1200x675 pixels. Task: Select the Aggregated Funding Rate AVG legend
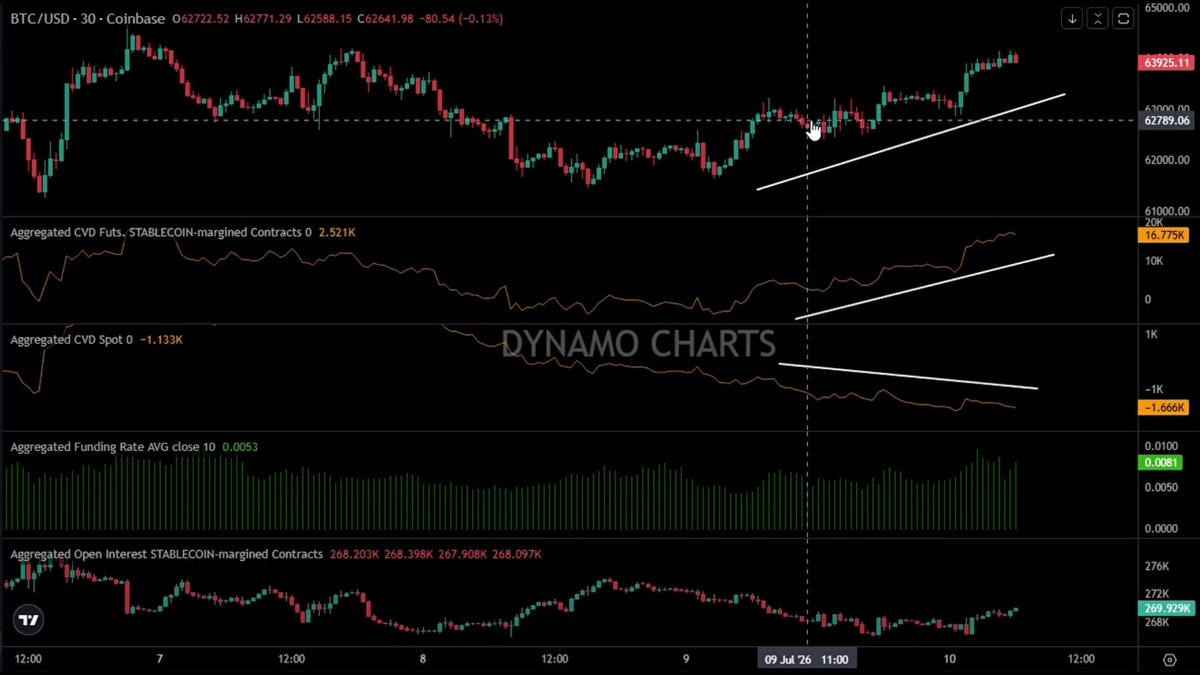click(x=113, y=447)
